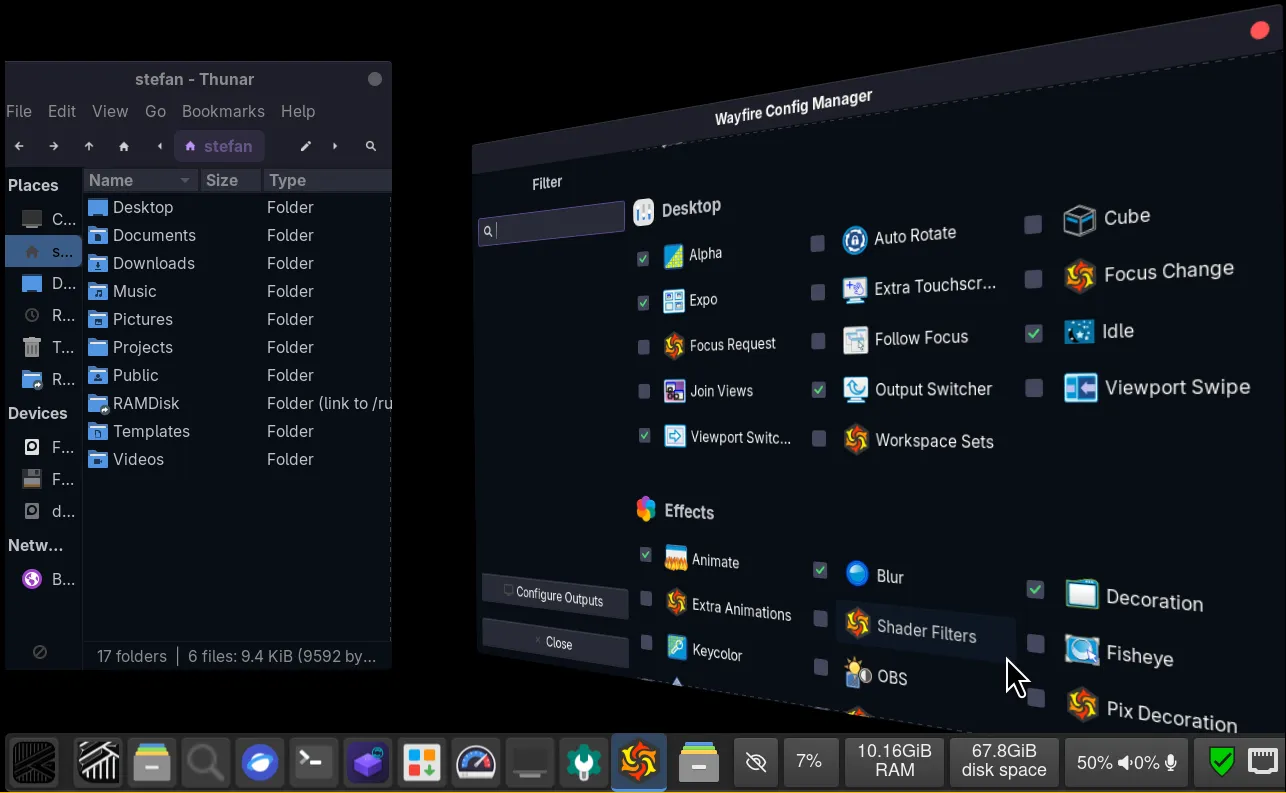The height and width of the screenshot is (793, 1286).
Task: Open the Help menu in Thunar
Action: pos(298,111)
